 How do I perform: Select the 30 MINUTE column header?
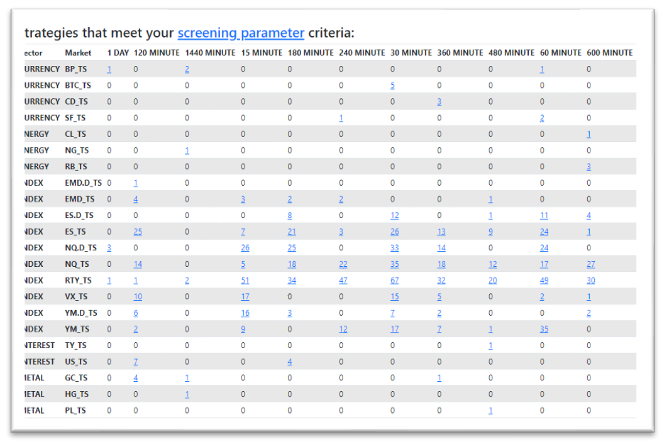[x=411, y=53]
